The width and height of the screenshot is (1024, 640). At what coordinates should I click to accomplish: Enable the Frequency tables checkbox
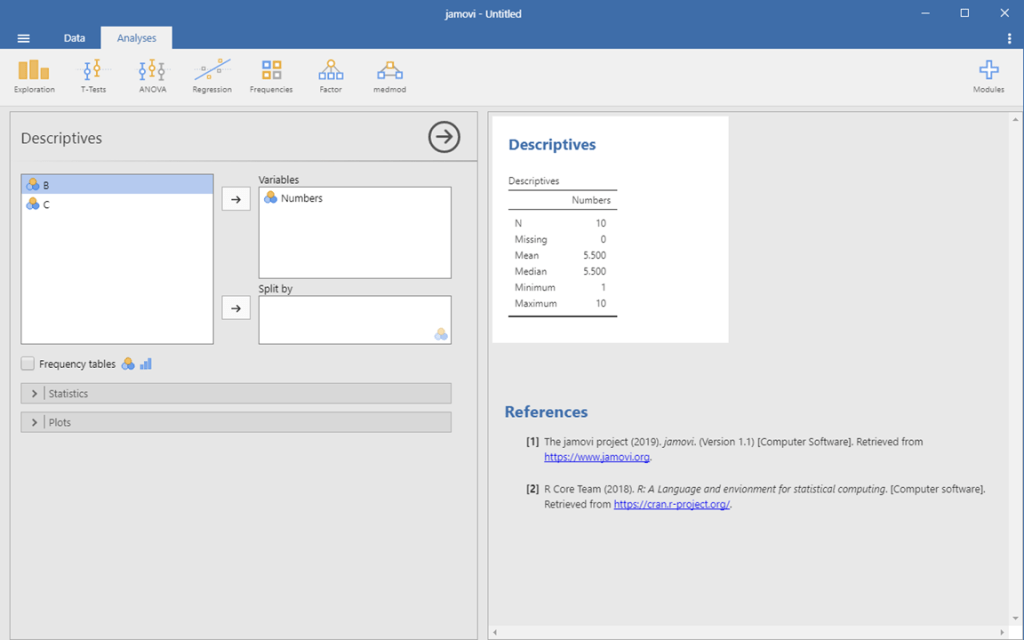(x=27, y=363)
